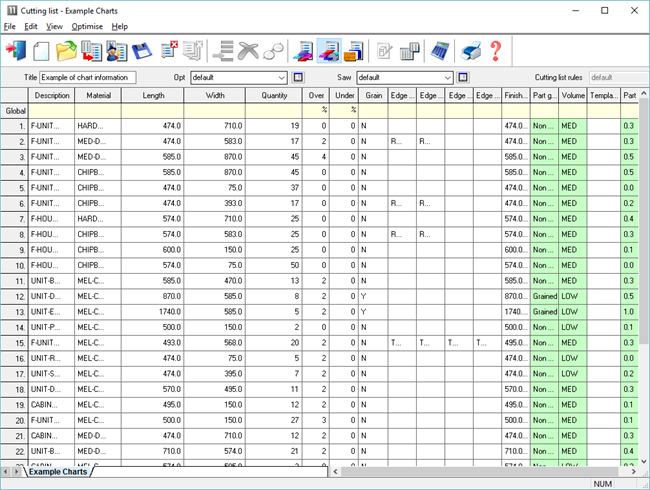Create a new blank cutting list
This screenshot has width=650, height=490.
pyautogui.click(x=42, y=50)
